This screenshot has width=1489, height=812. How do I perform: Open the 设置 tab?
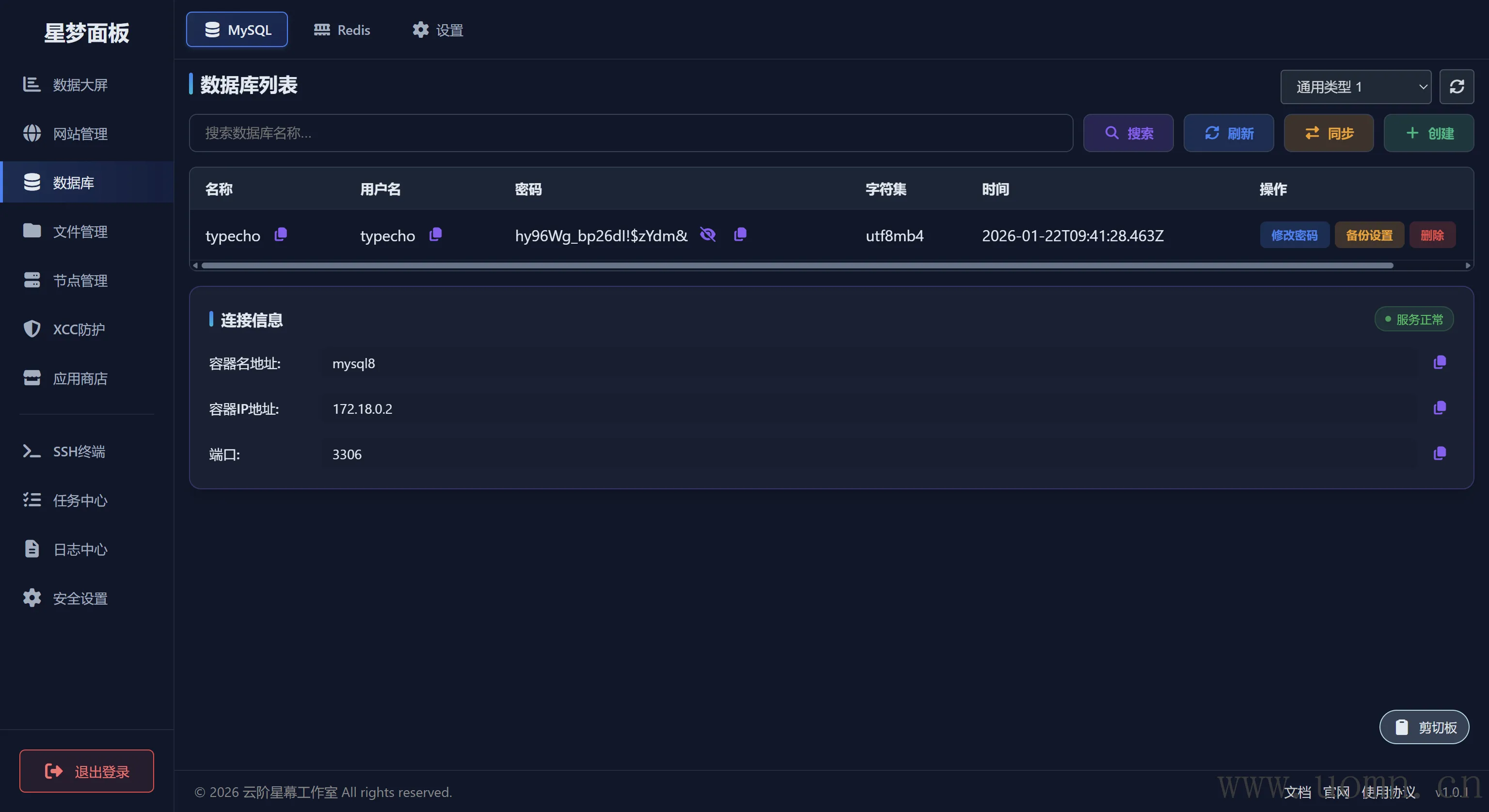(438, 30)
